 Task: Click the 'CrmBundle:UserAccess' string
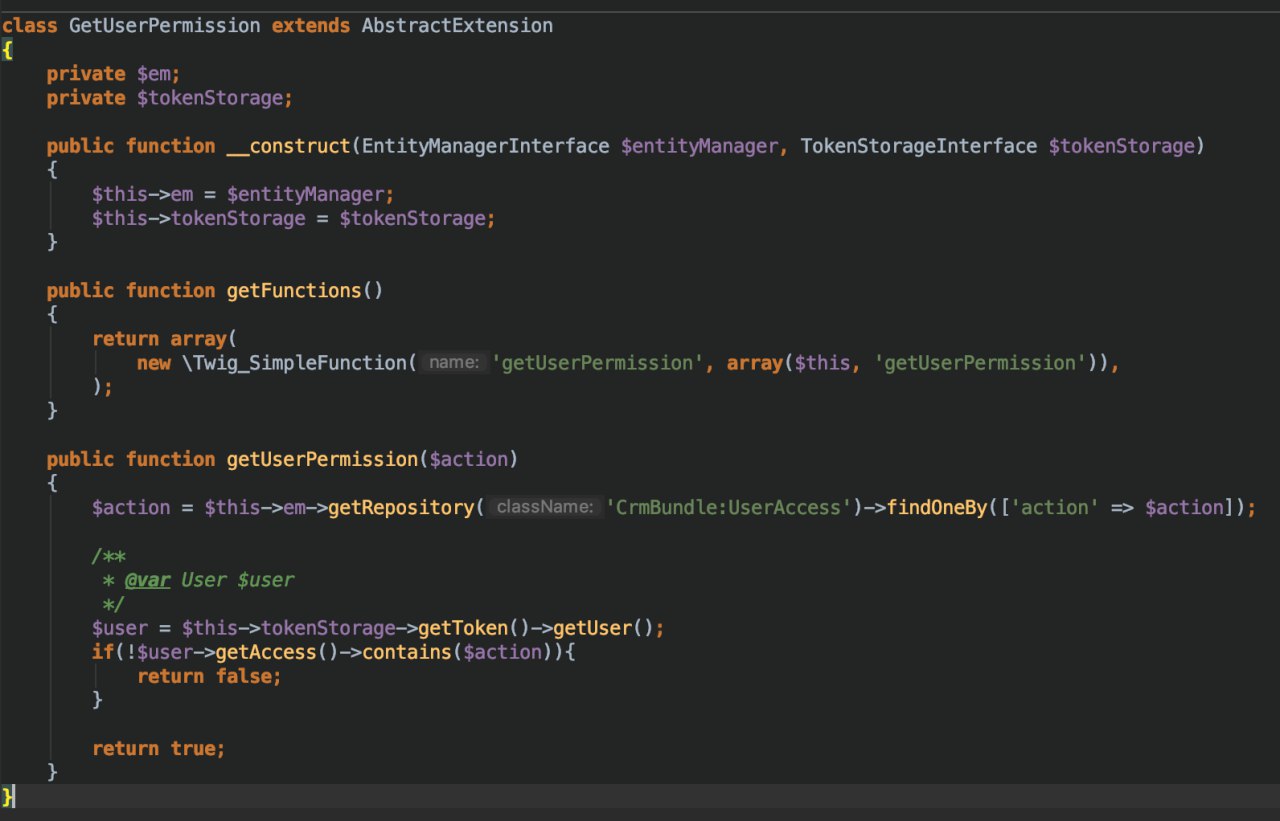click(x=728, y=507)
